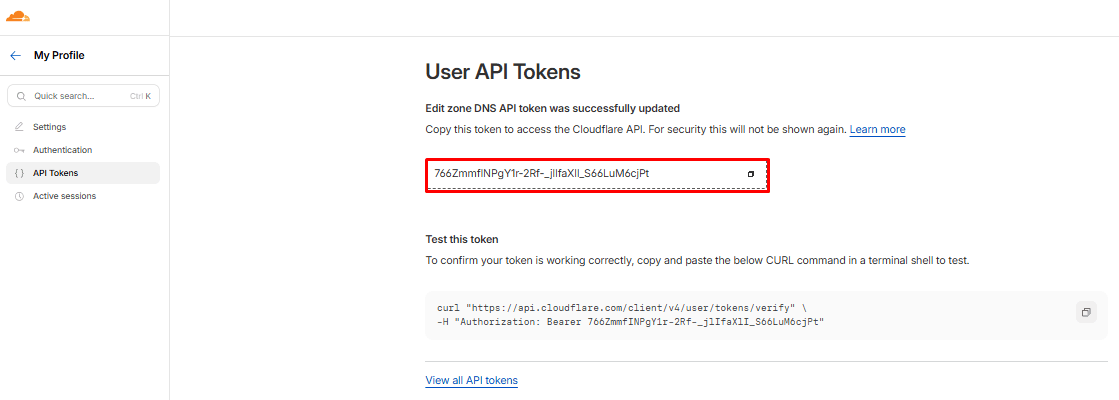Copy the API token with the copy icon

click(x=751, y=174)
